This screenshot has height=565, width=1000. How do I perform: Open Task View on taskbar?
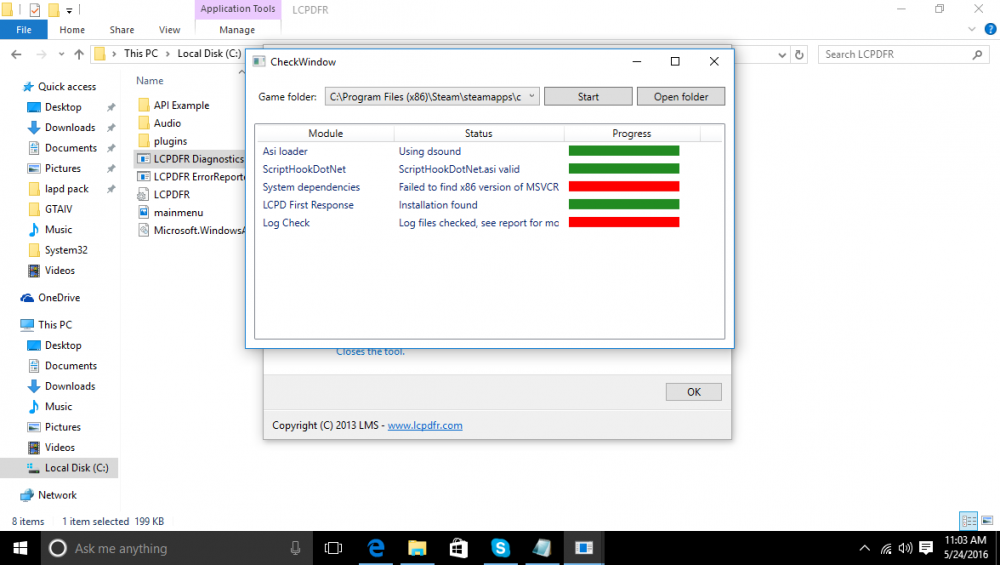333,548
